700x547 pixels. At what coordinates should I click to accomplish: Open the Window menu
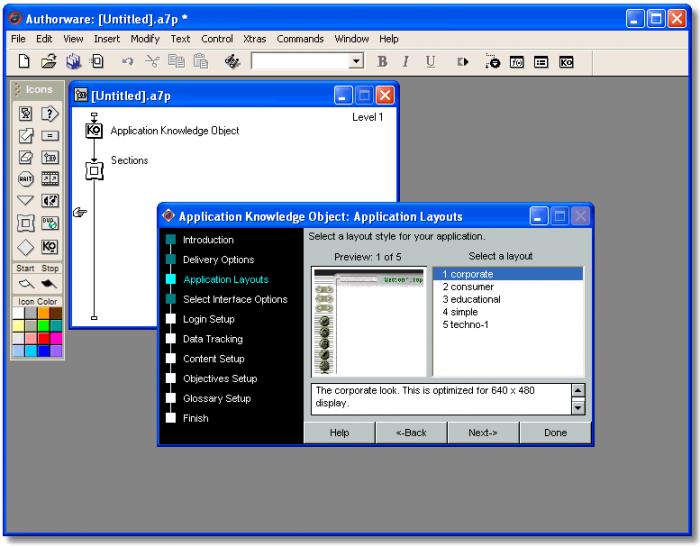[352, 39]
